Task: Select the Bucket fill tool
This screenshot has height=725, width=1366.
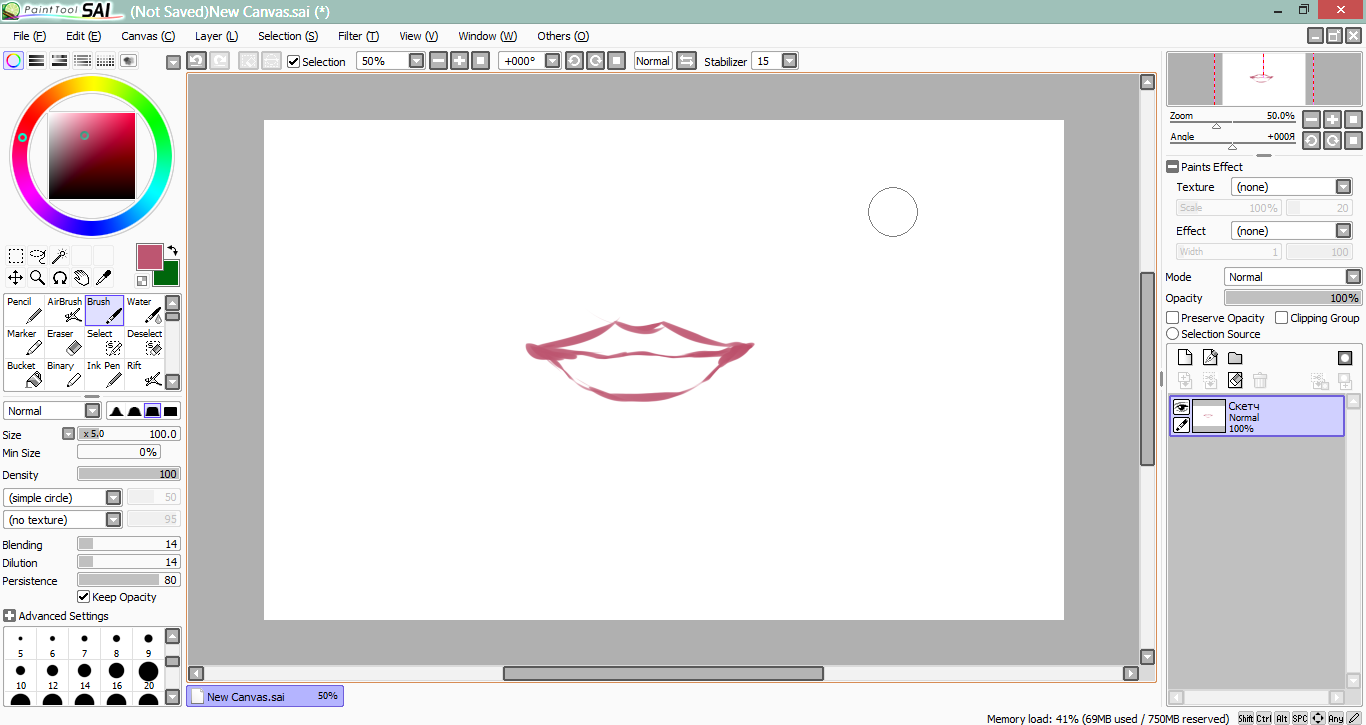Action: (24, 374)
